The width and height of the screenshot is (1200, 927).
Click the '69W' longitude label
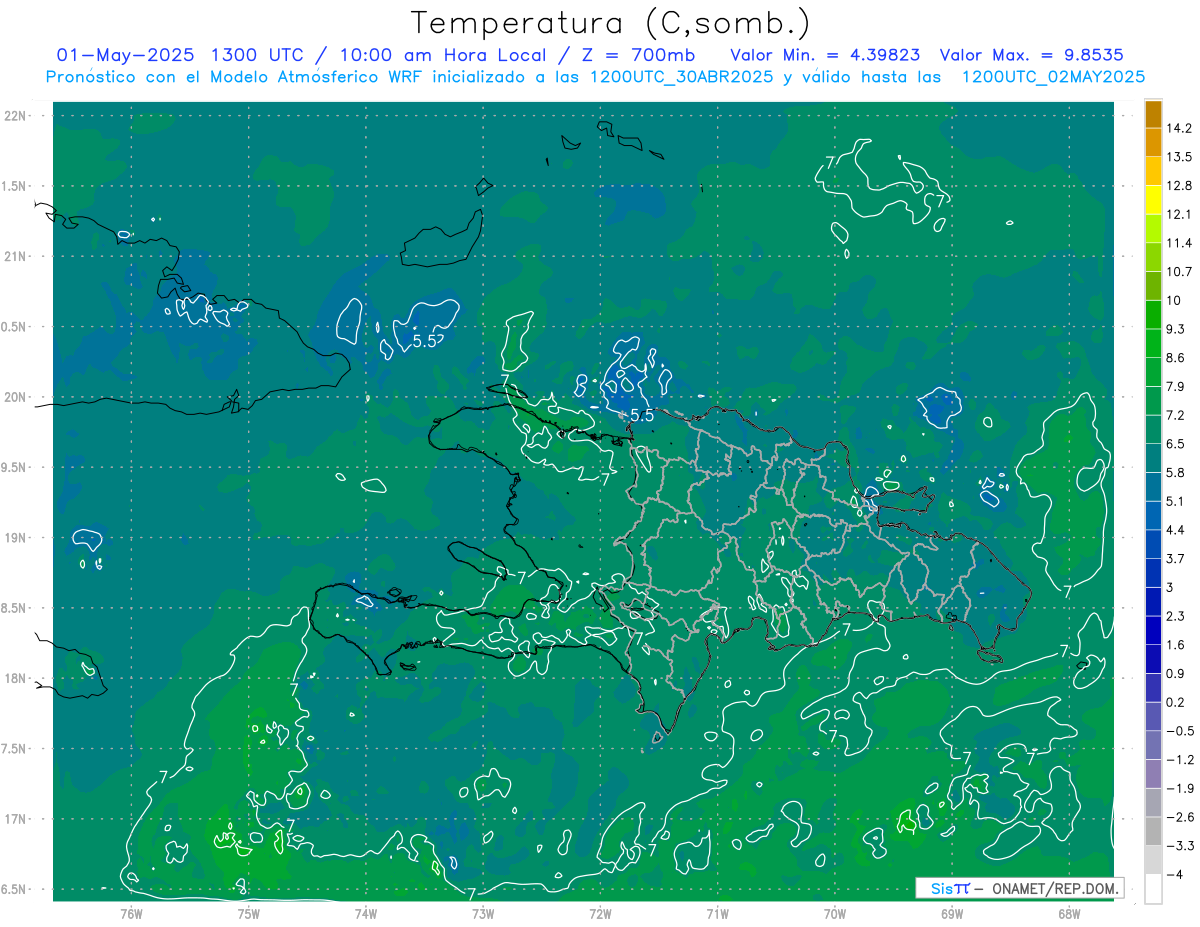pos(952,914)
